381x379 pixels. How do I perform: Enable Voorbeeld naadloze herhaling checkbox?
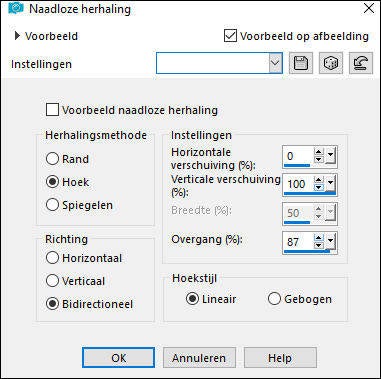click(x=52, y=110)
